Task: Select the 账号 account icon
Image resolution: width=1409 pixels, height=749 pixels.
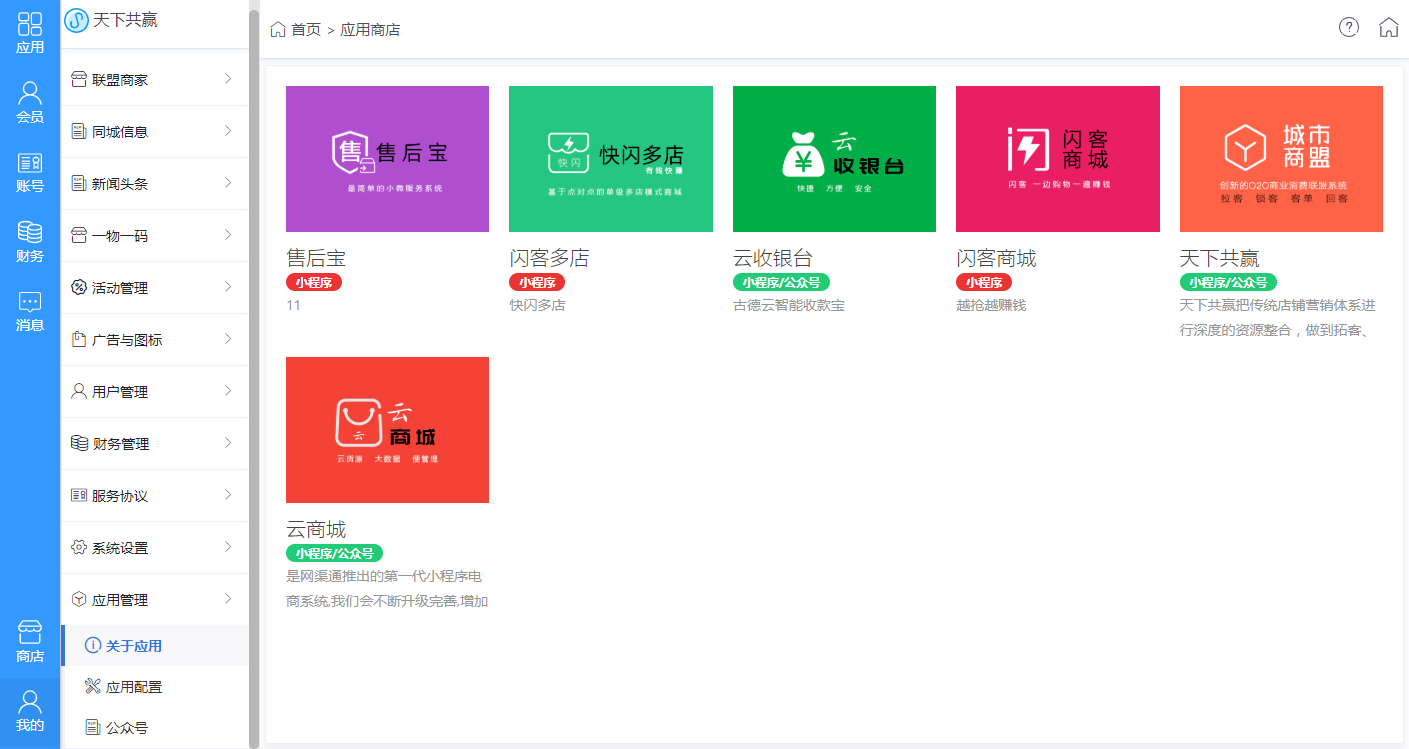Action: click(30, 163)
